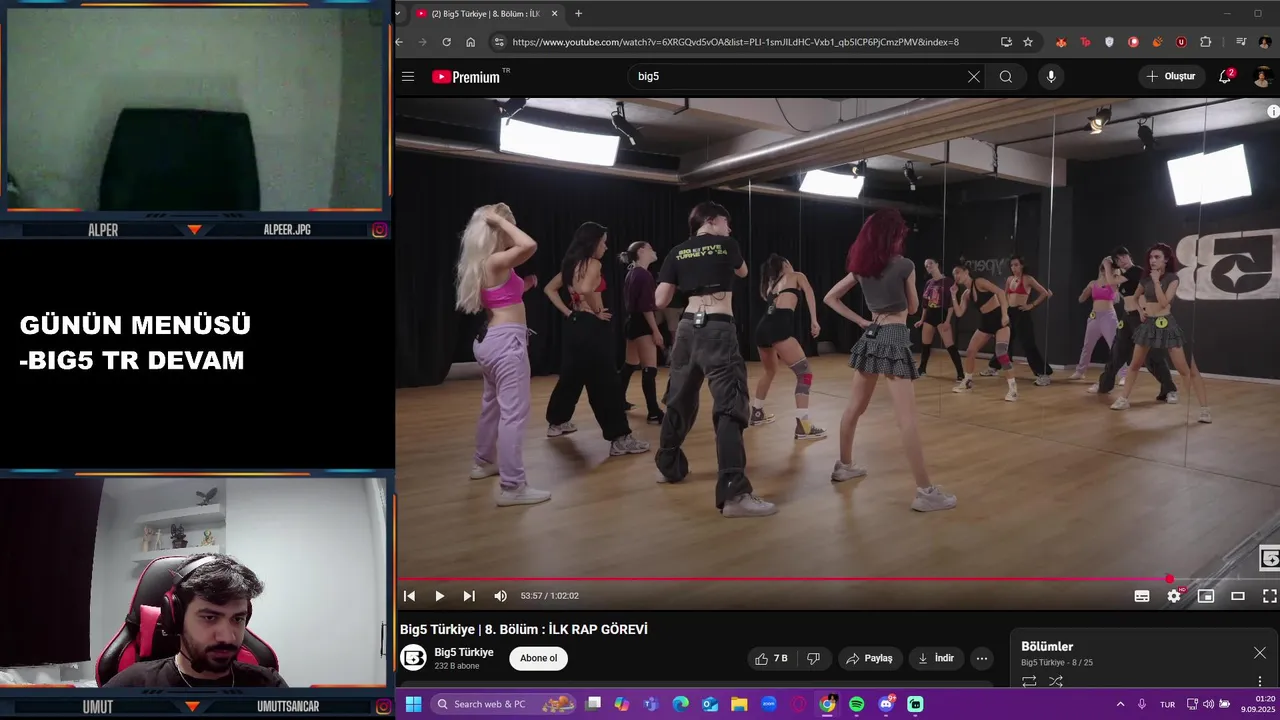Switch to miniplayer mode
Image resolution: width=1280 pixels, height=720 pixels.
tap(1206, 596)
